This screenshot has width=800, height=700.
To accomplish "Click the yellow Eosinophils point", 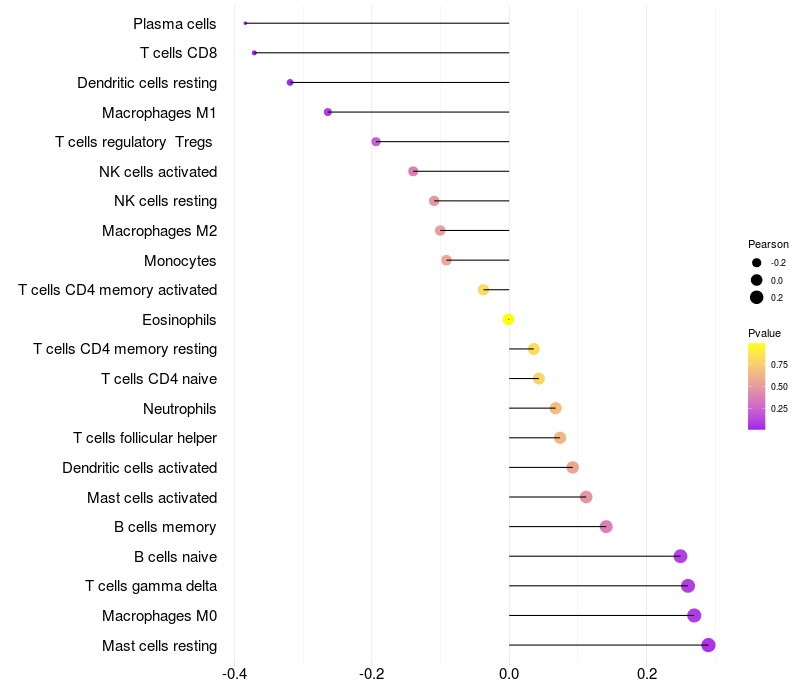I will [x=508, y=320].
